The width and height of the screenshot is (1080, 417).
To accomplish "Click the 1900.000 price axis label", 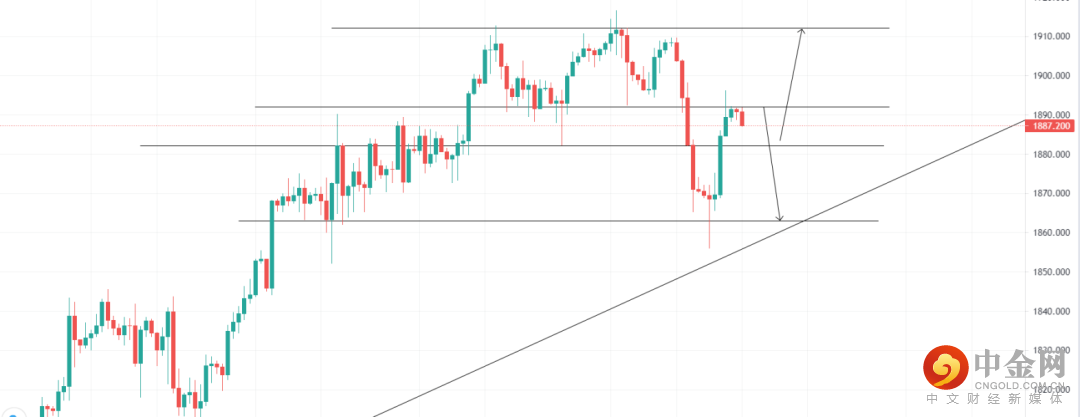I will 1054,76.
